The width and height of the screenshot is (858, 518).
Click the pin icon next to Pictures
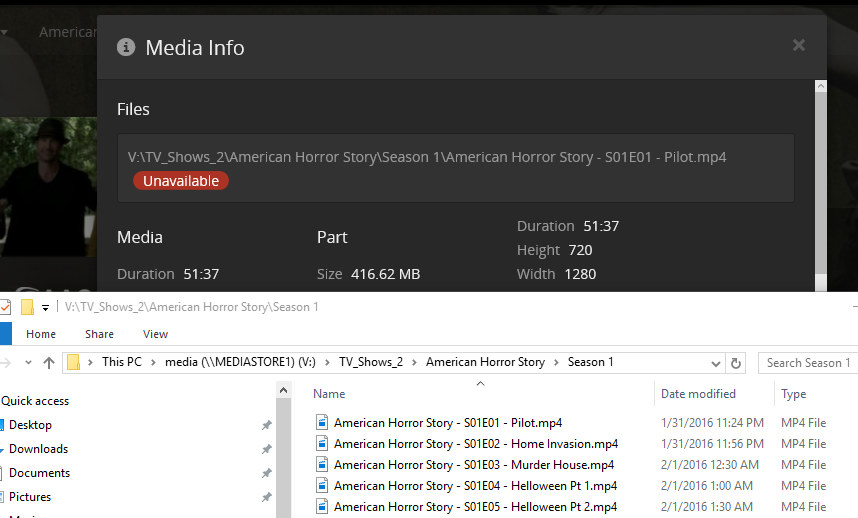pos(266,497)
